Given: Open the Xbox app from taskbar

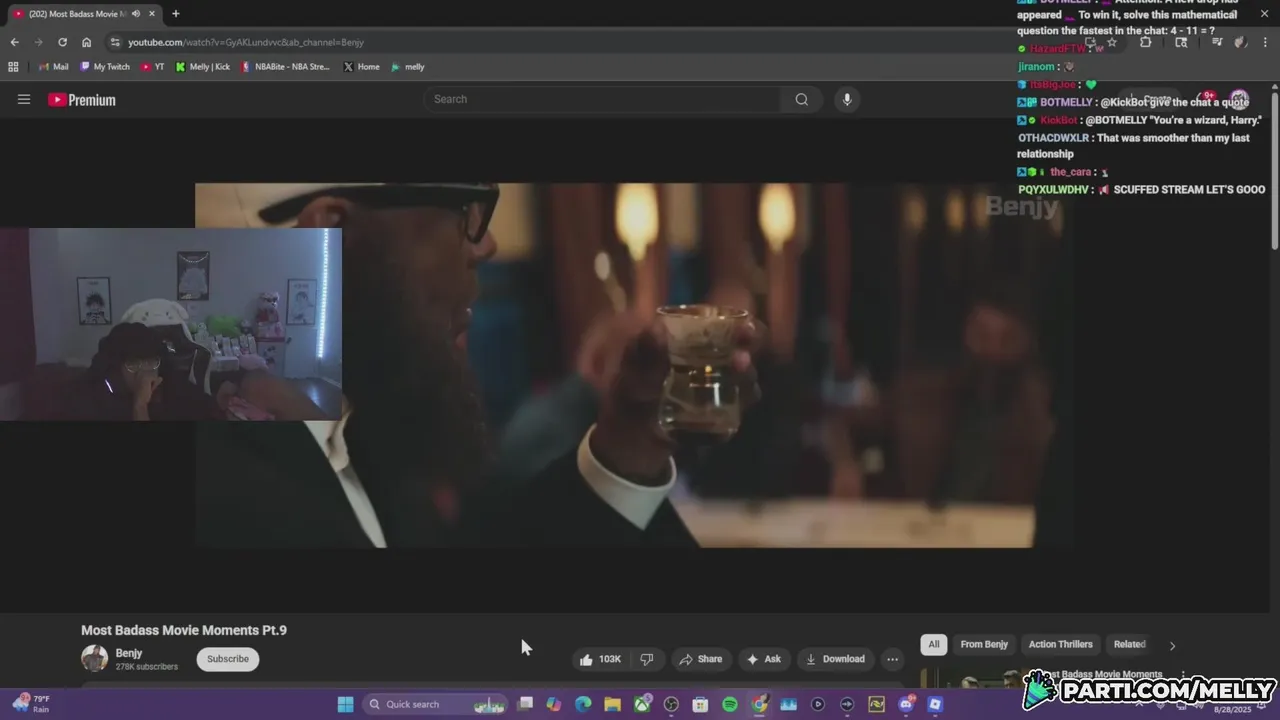Looking at the screenshot, I should [x=642, y=704].
